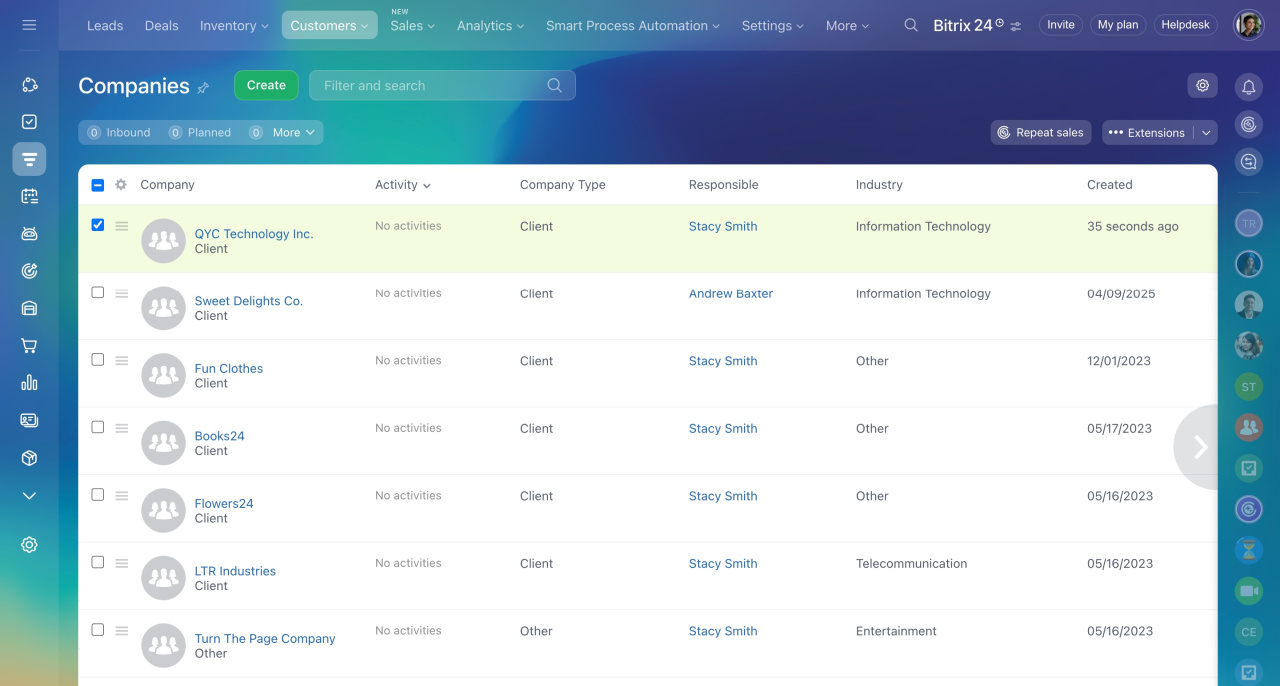The width and height of the screenshot is (1280, 686).
Task: Go to the Deals section
Action: (162, 26)
